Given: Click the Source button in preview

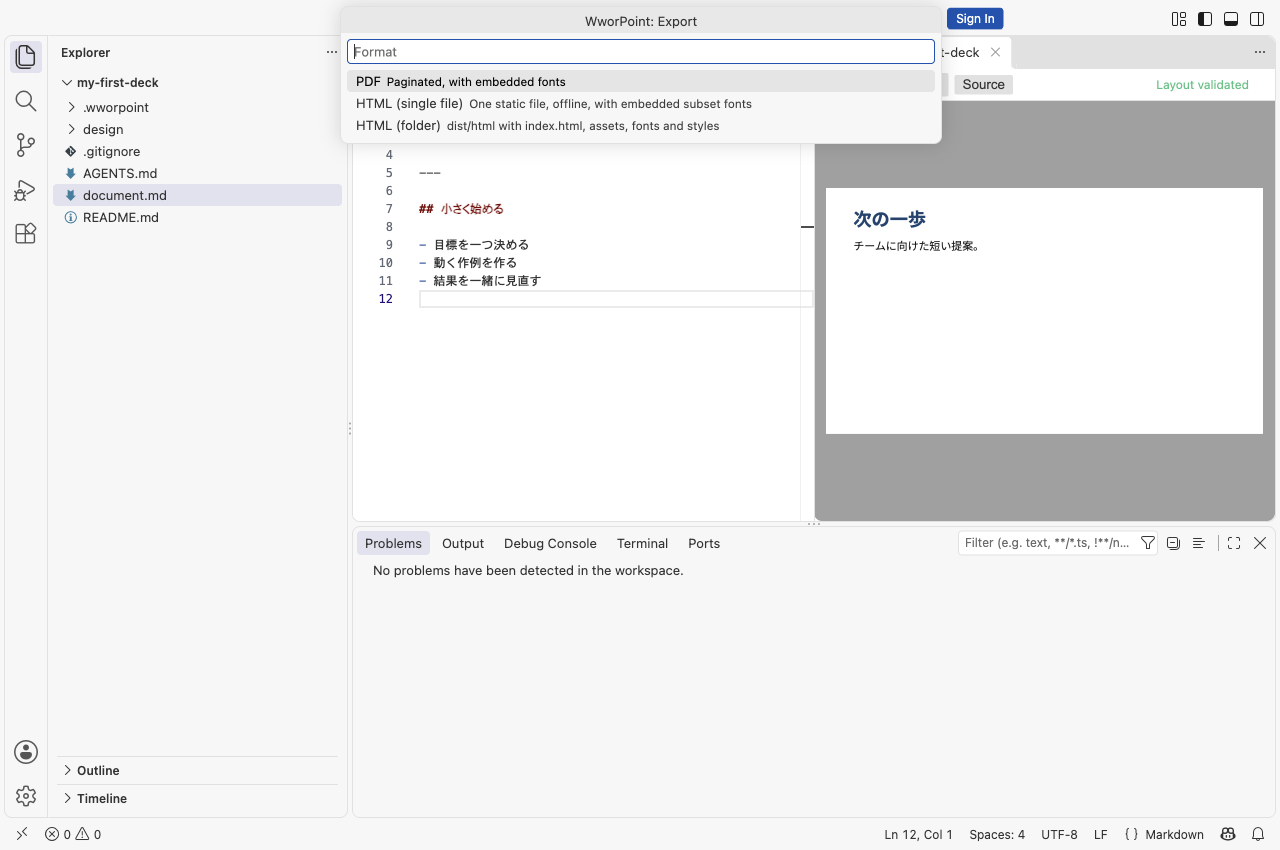Looking at the screenshot, I should [x=983, y=85].
